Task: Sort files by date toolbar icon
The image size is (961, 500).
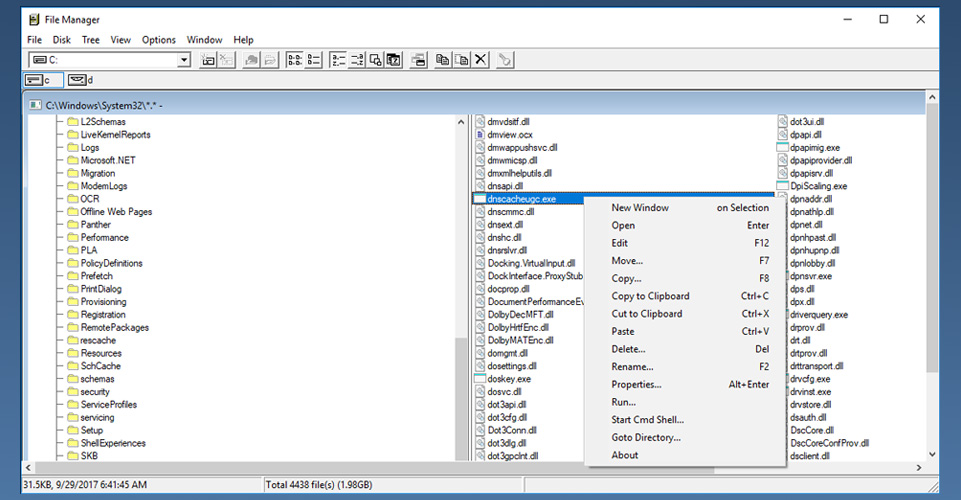Action: click(393, 59)
